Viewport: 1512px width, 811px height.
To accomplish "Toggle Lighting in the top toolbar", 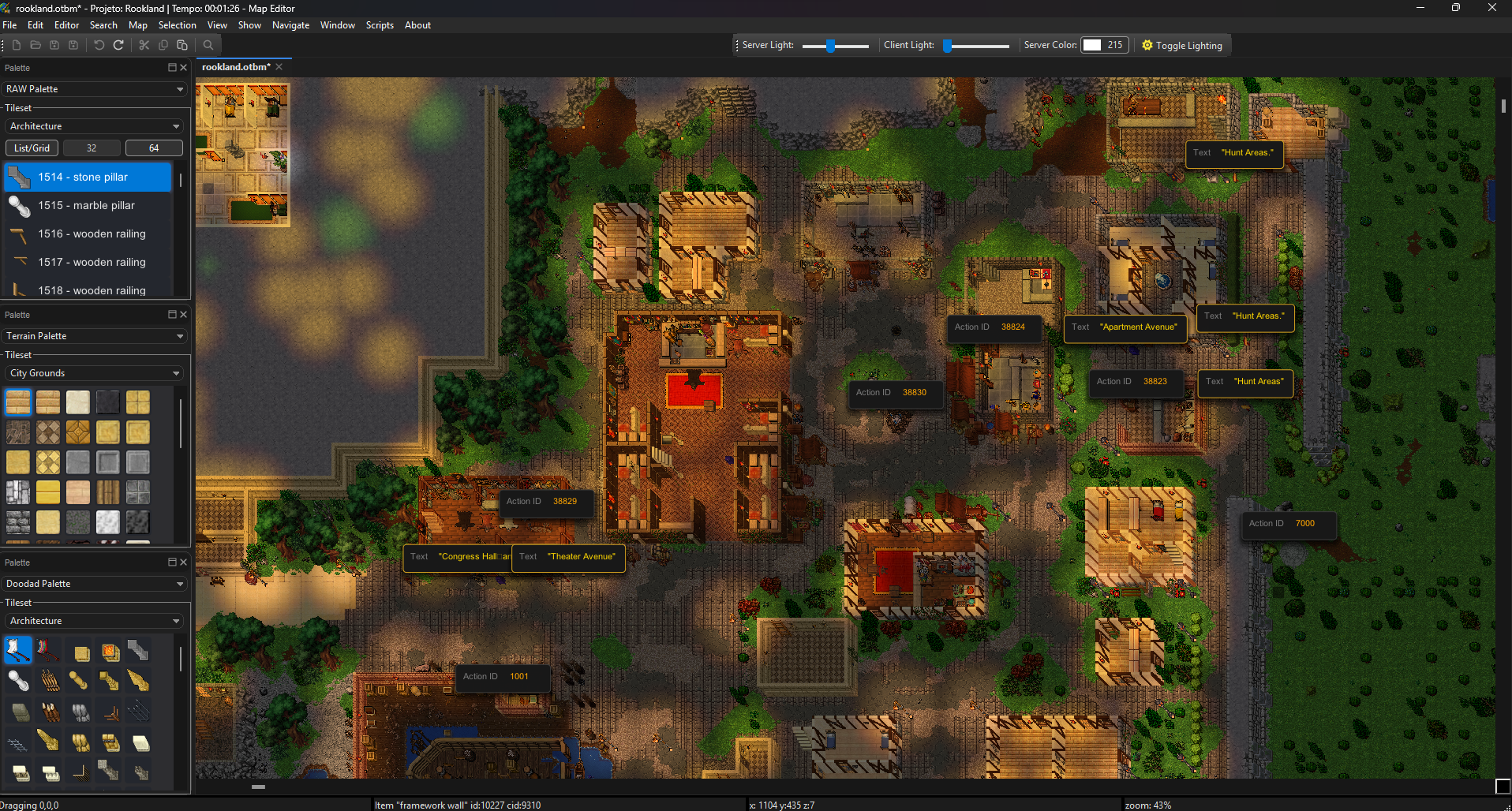I will (1182, 46).
